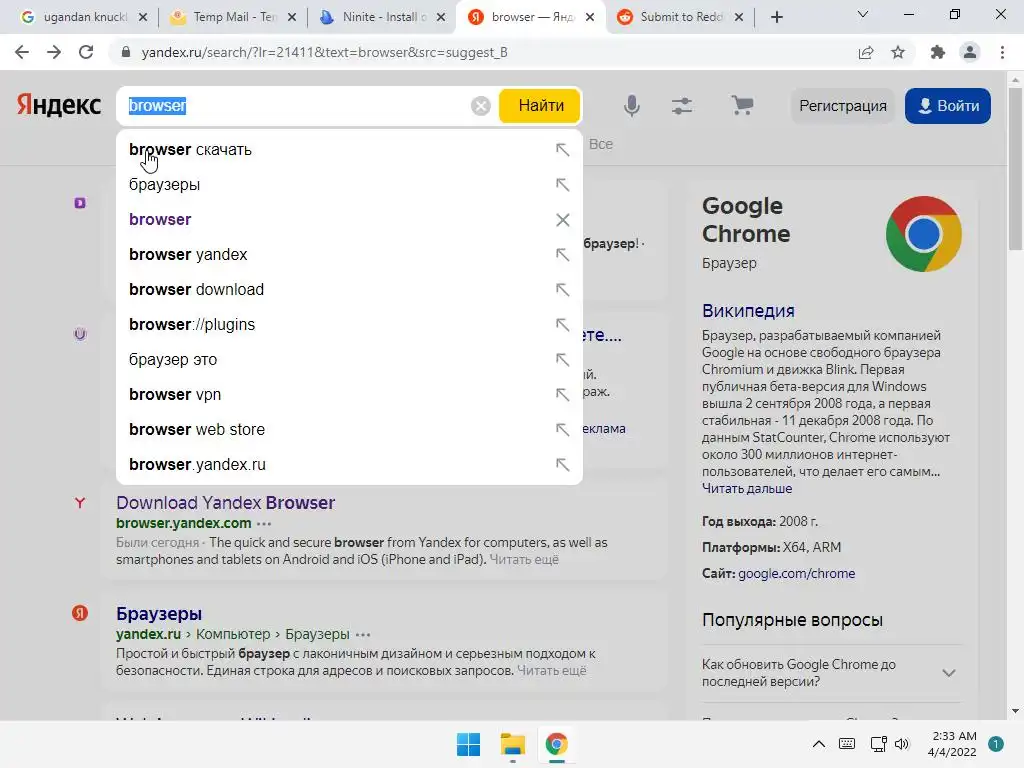Open the google.com/chrome site link
Viewport: 1024px width, 768px height.
coord(796,573)
